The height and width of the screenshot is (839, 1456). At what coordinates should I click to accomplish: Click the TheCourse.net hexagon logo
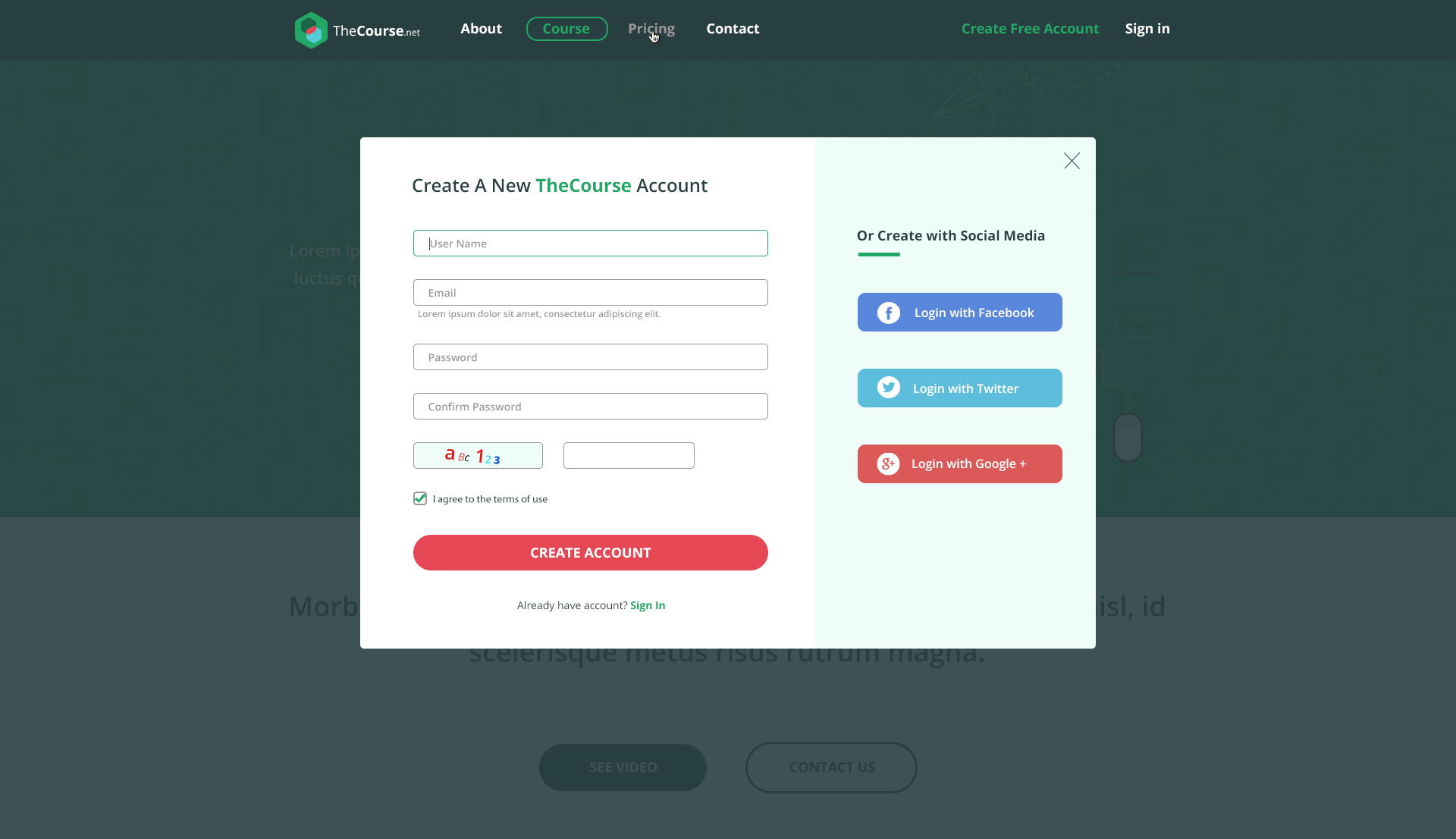coord(311,30)
